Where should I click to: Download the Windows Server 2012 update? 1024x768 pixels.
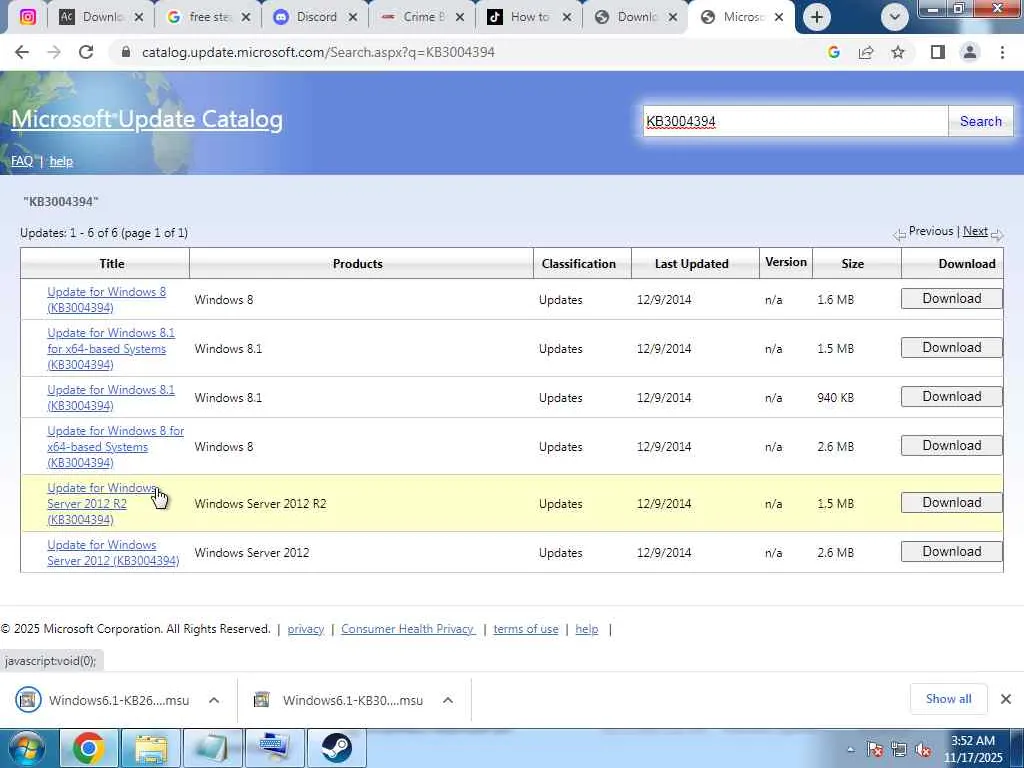(952, 551)
